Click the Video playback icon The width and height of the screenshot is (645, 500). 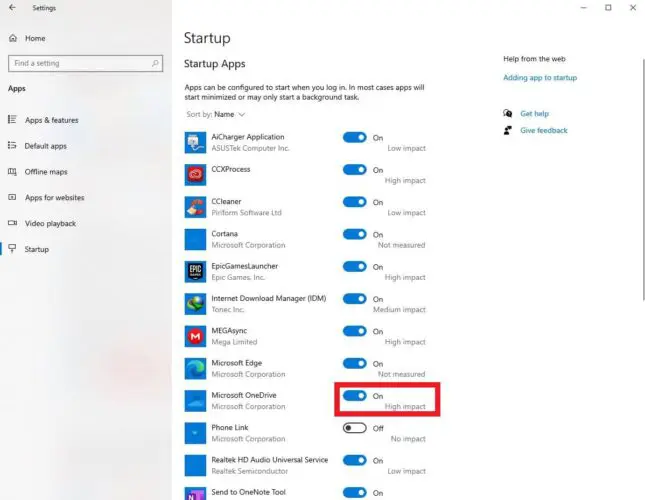tap(12, 223)
